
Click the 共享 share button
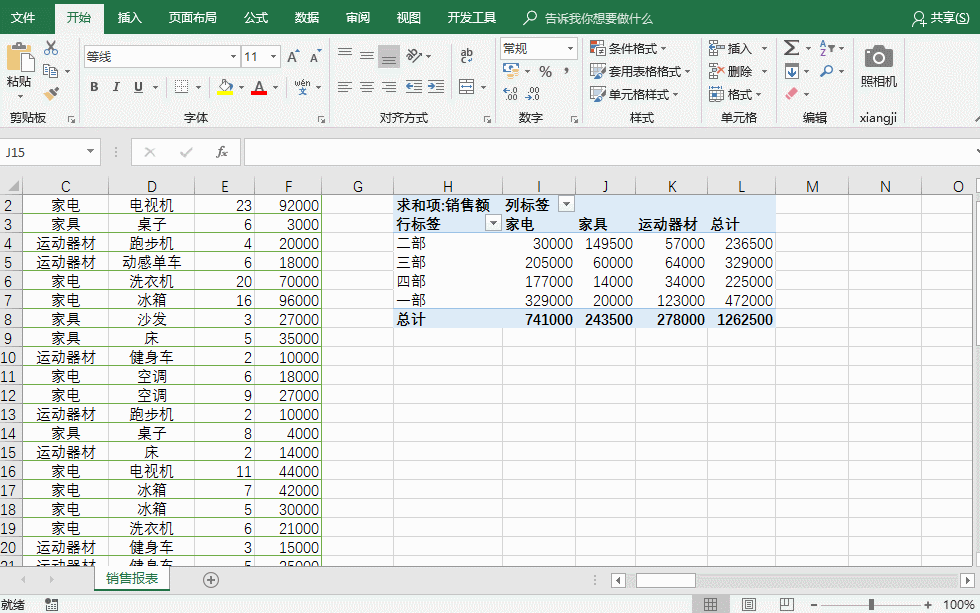(x=941, y=17)
